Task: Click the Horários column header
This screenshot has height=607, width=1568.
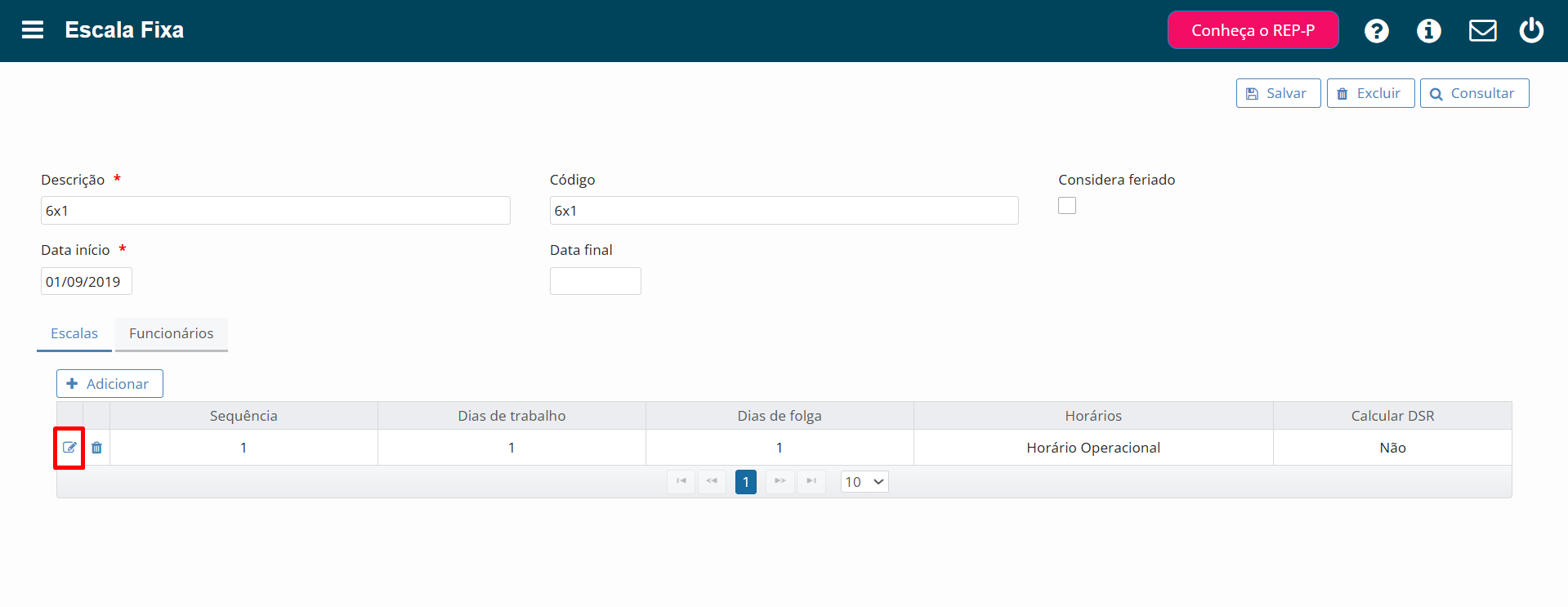Action: 1093,416
